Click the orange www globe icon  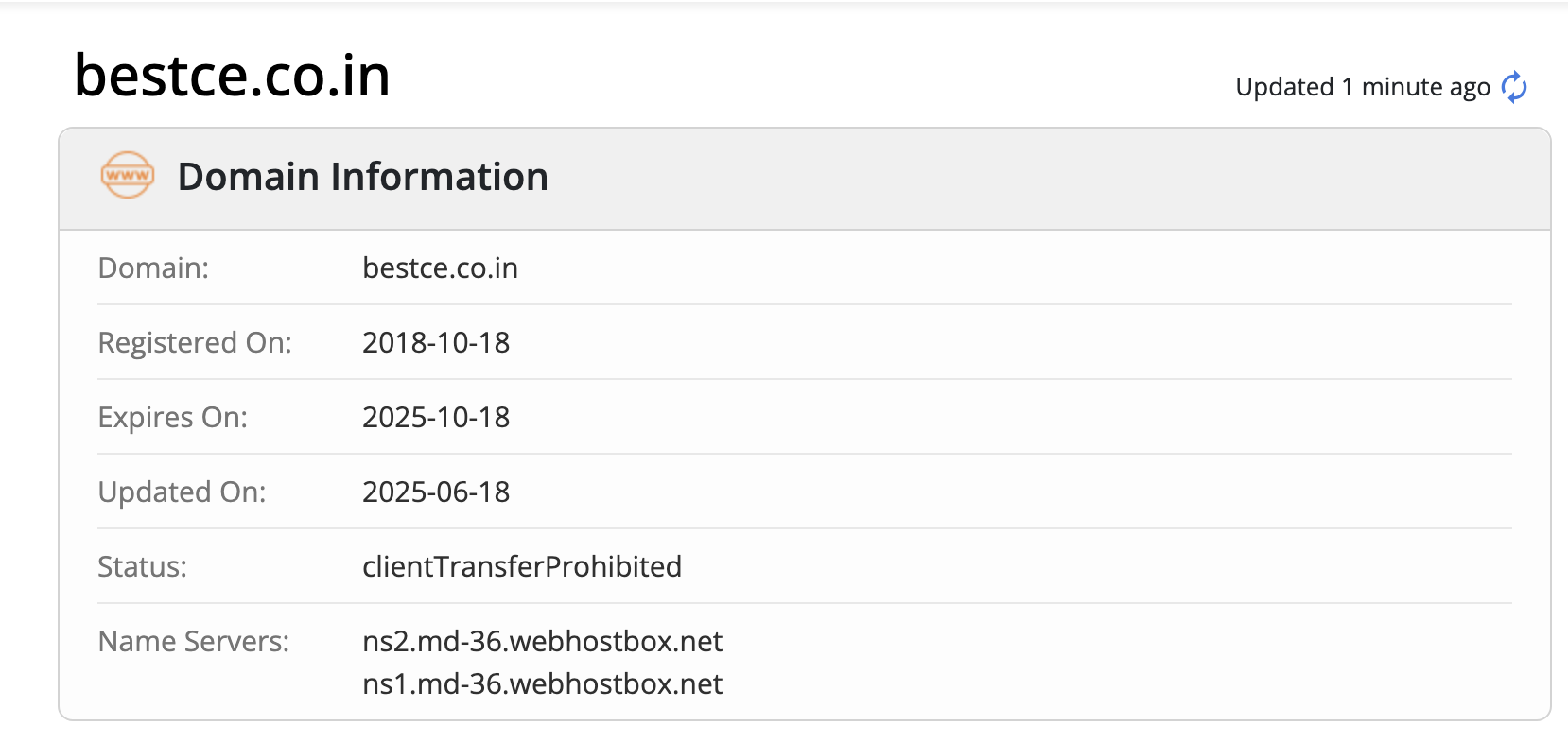point(128,176)
